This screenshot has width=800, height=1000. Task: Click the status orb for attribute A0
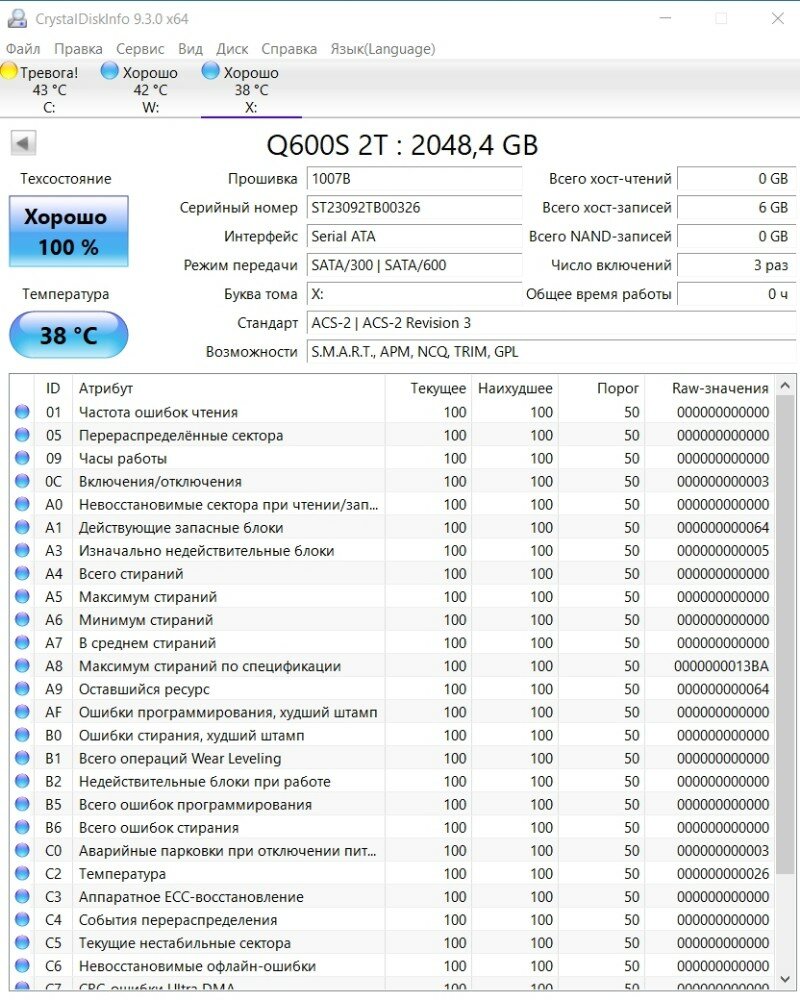pos(22,504)
